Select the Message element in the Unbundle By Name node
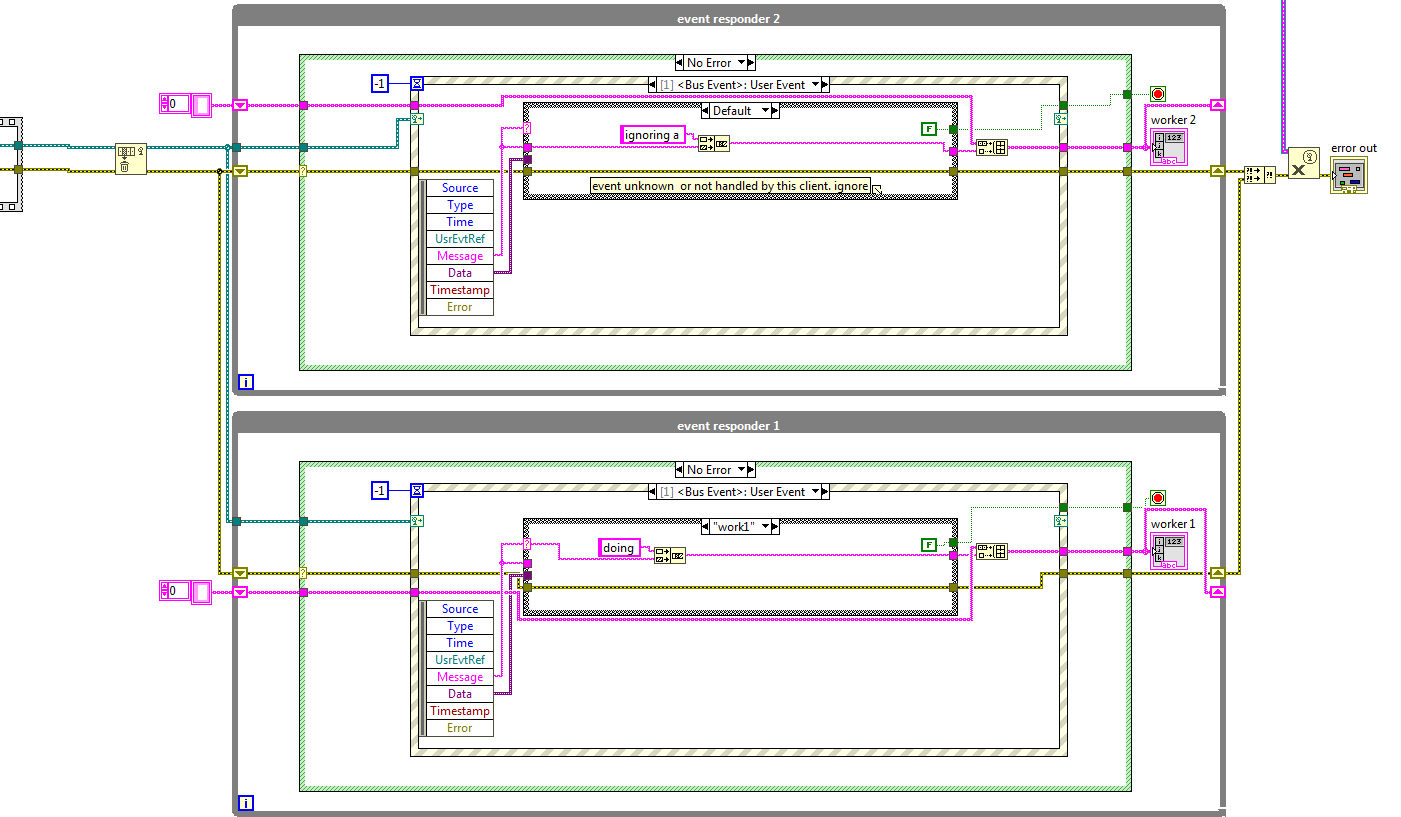This screenshot has width=1401, height=817. click(x=459, y=255)
